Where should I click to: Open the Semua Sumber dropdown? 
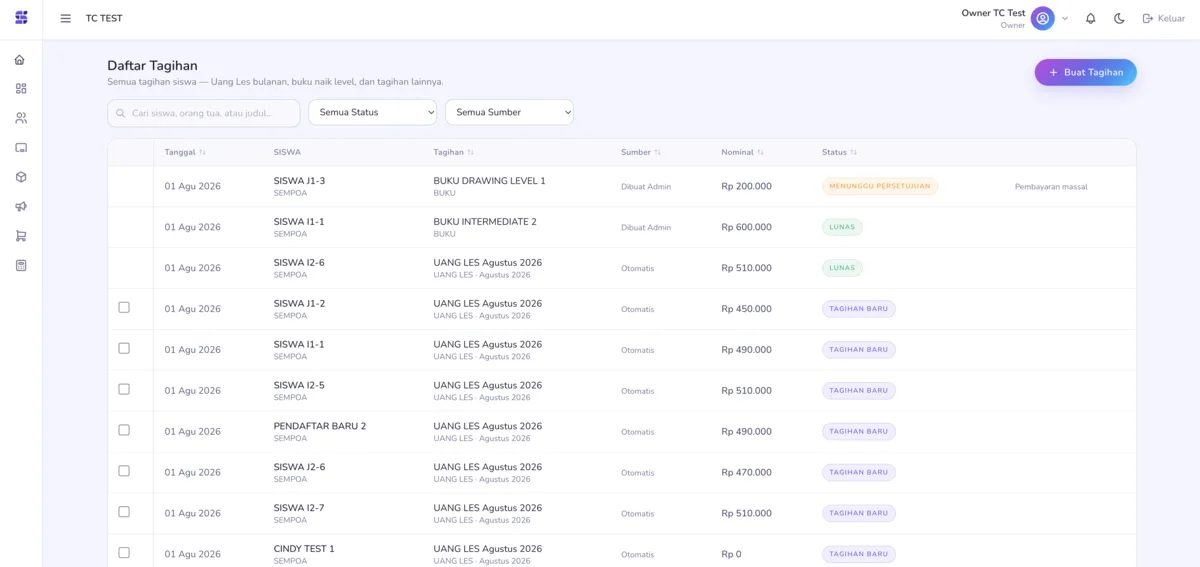pyautogui.click(x=509, y=112)
